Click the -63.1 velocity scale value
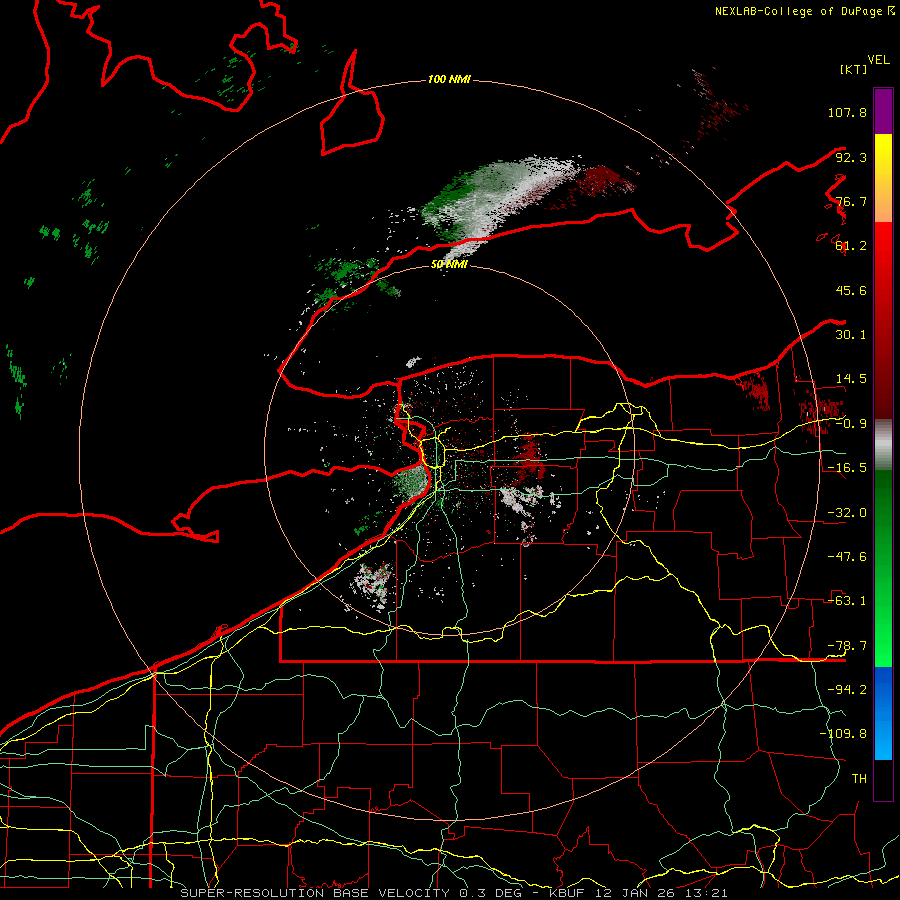 (847, 601)
